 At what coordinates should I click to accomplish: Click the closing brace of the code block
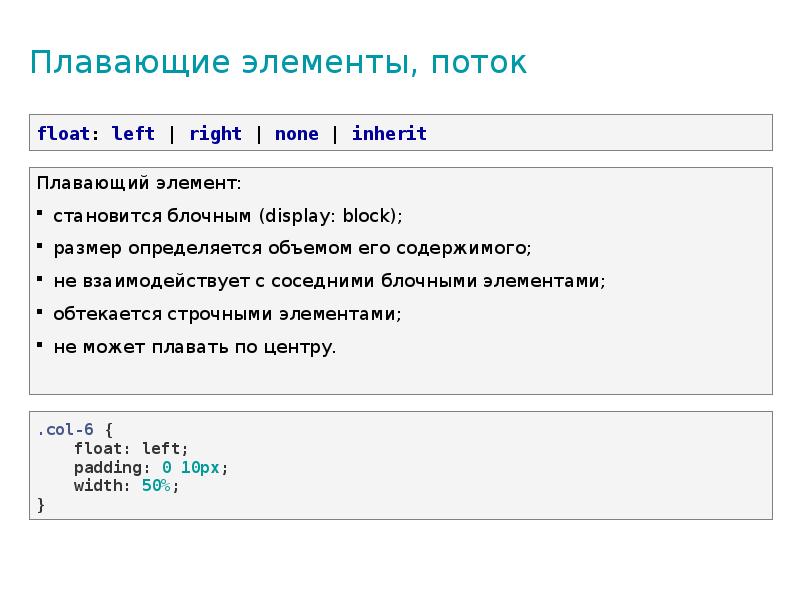coord(41,505)
